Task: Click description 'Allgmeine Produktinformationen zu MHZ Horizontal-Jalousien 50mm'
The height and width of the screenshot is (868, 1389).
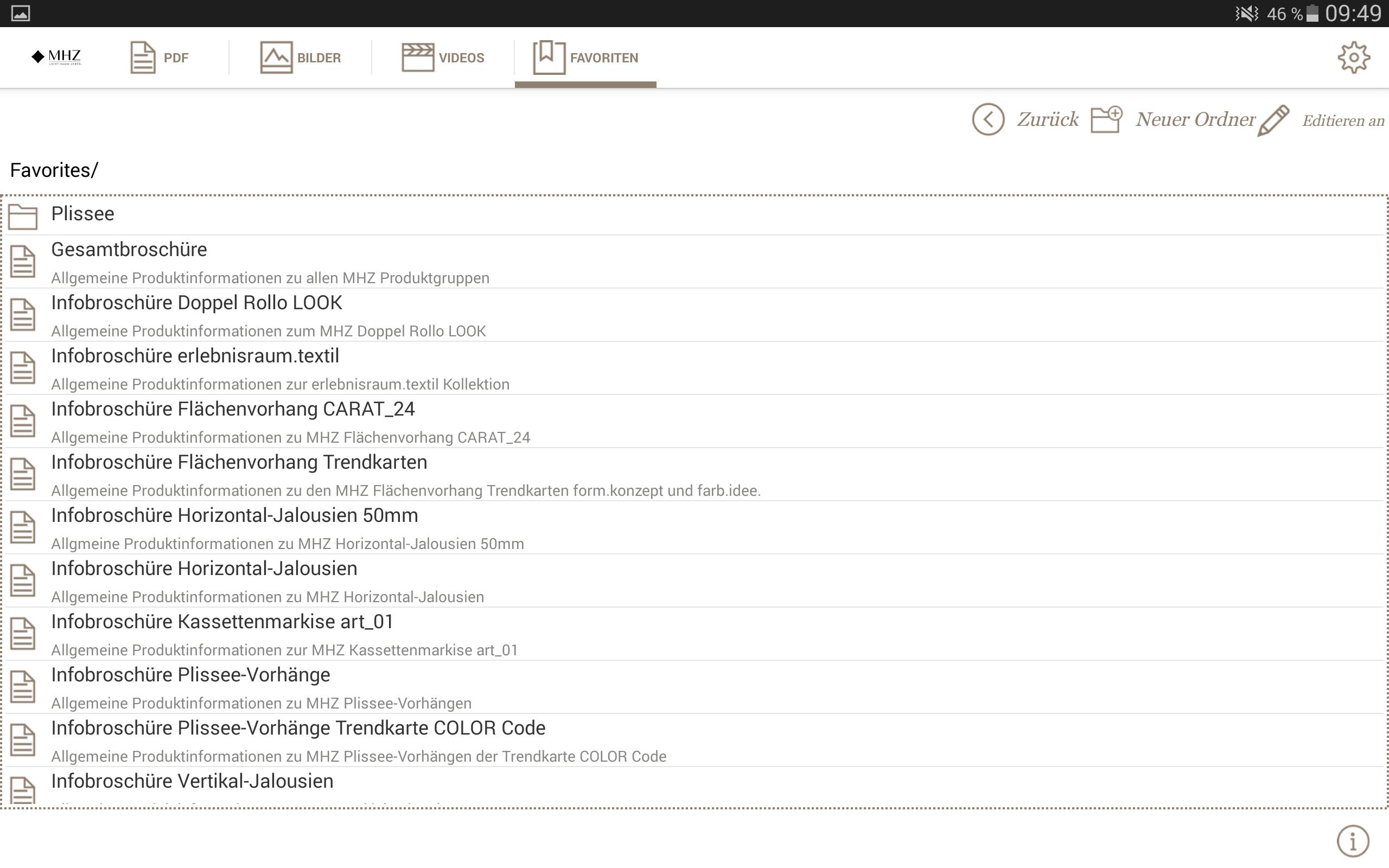Action: tap(288, 544)
